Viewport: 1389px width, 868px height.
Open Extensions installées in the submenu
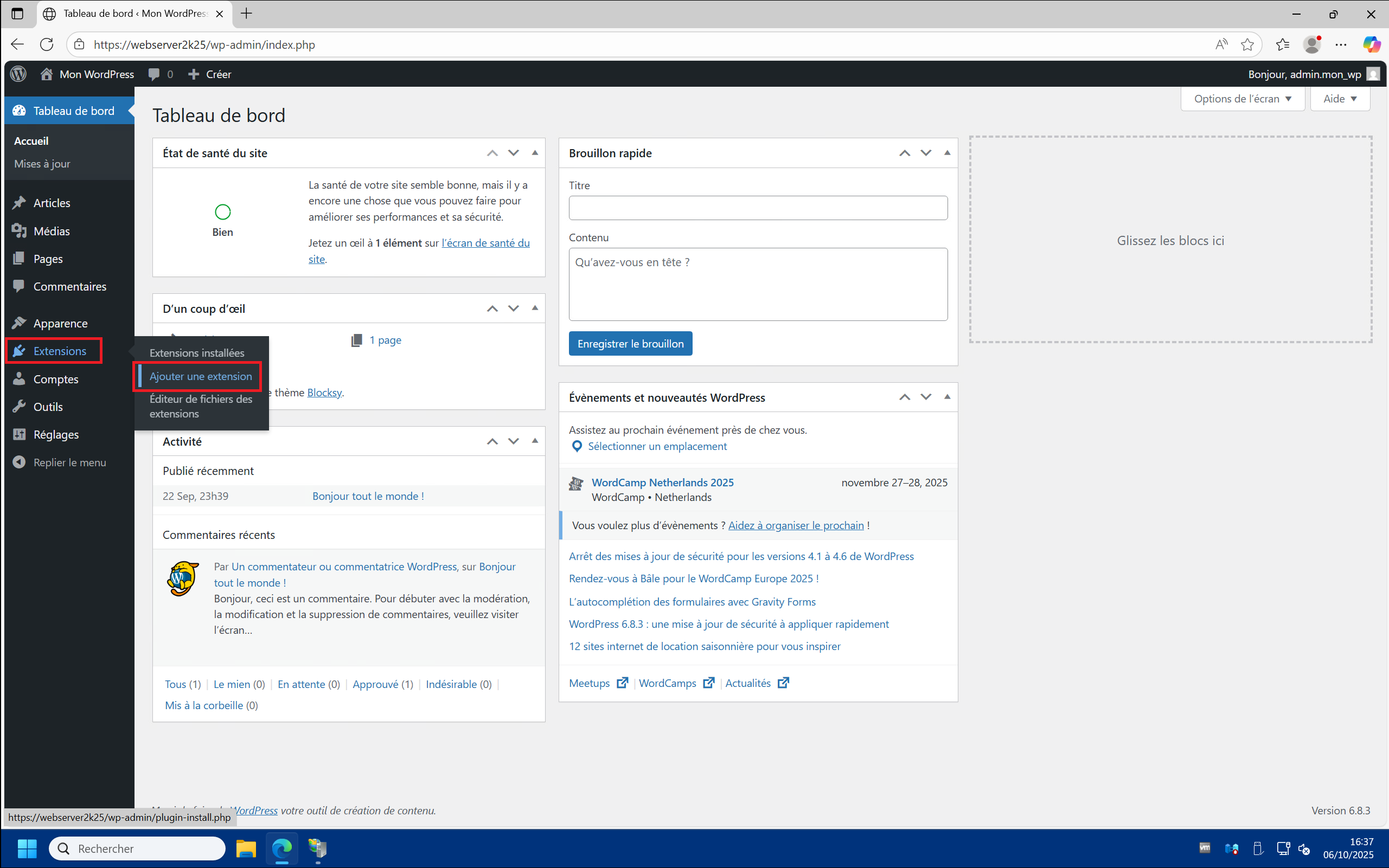pos(196,352)
